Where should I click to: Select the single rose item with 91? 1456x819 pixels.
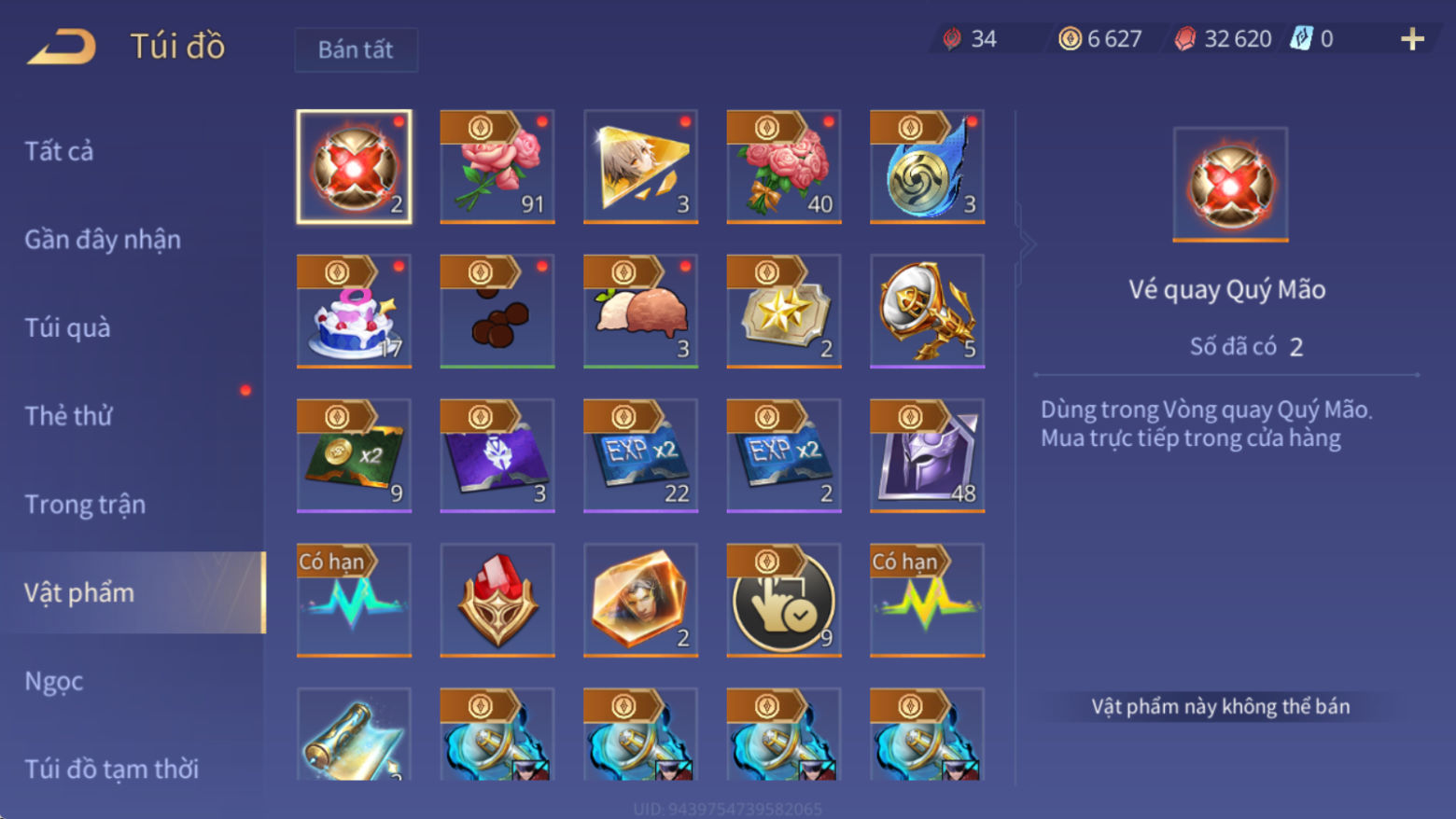tap(497, 167)
